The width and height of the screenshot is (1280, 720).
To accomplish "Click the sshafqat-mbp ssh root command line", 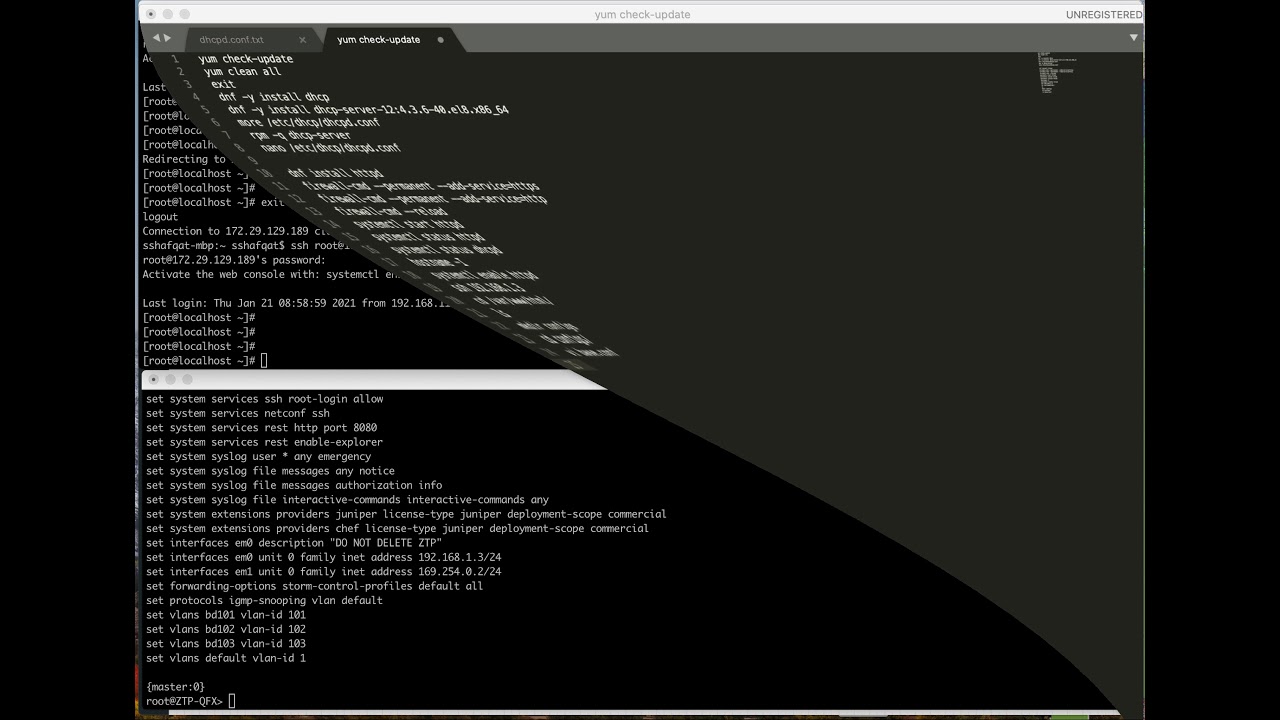I will (247, 245).
